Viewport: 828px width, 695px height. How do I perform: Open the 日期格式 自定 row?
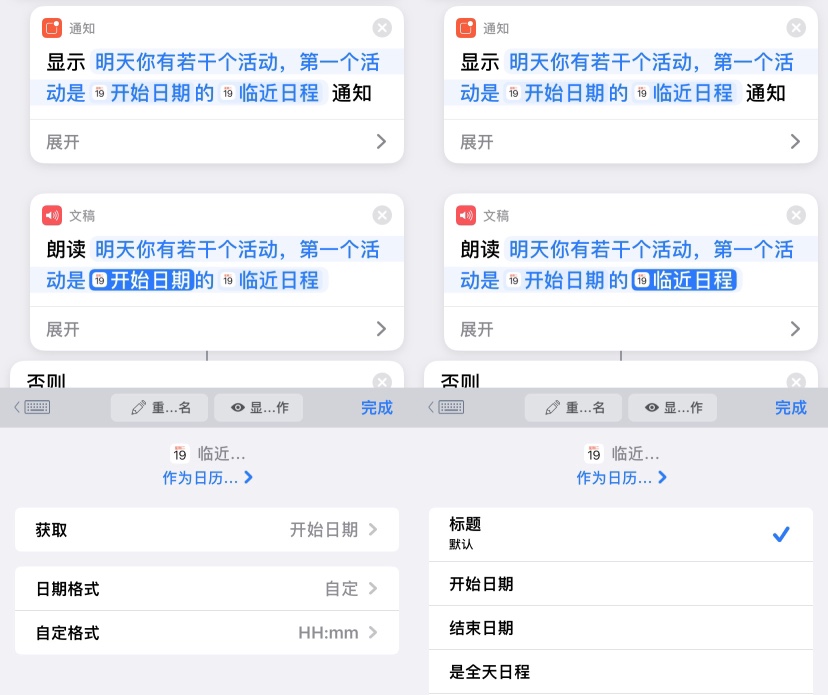(207, 589)
